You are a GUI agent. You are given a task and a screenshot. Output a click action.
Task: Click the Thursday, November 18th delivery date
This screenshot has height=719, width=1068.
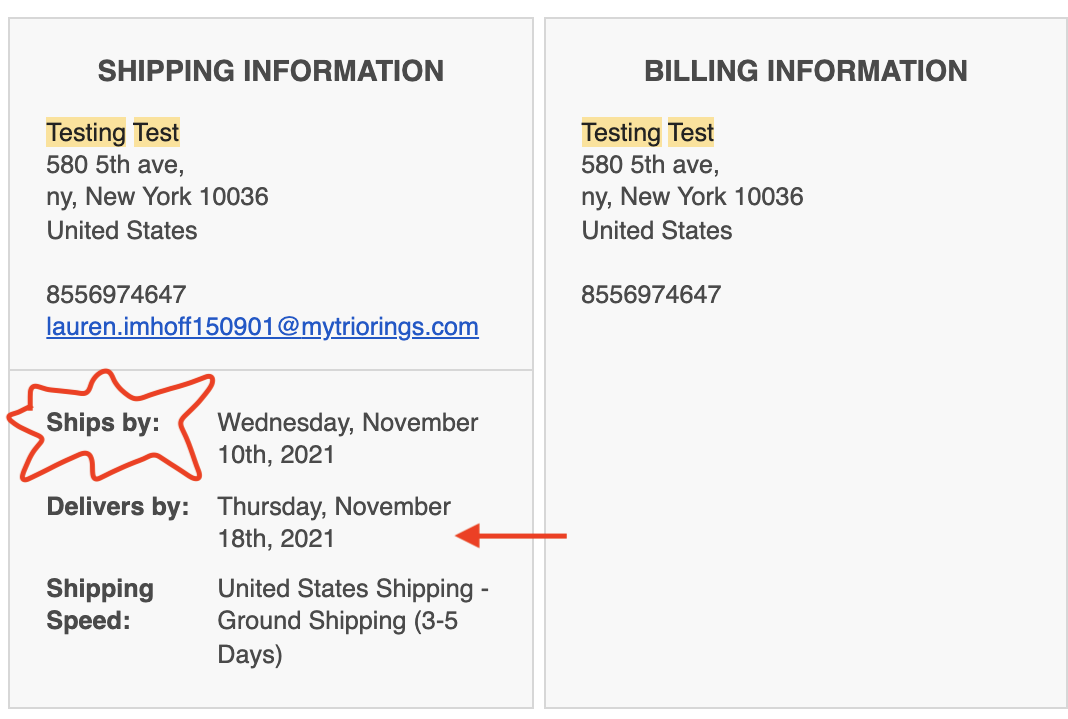[334, 523]
